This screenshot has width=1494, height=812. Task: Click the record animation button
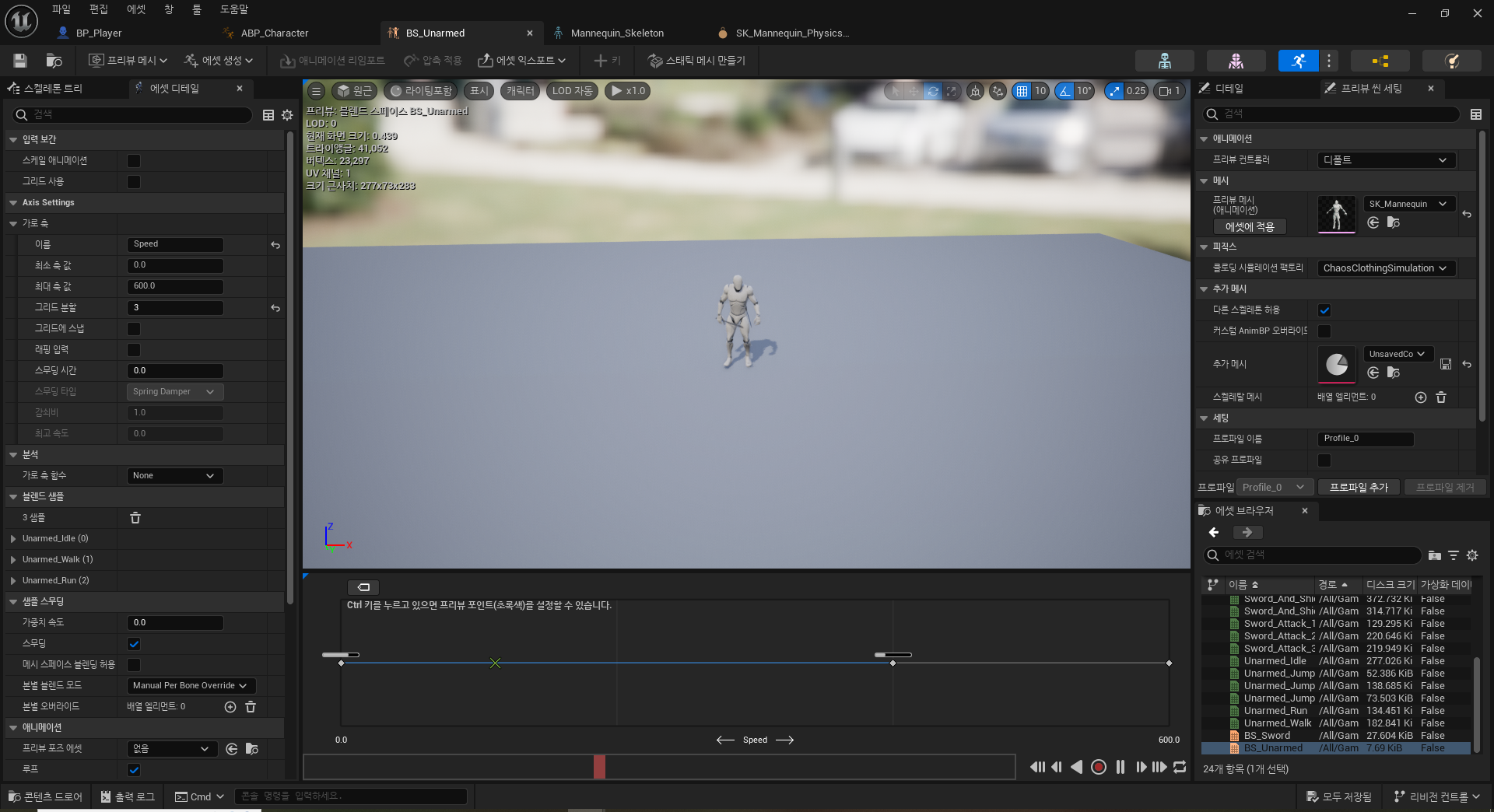click(1099, 768)
